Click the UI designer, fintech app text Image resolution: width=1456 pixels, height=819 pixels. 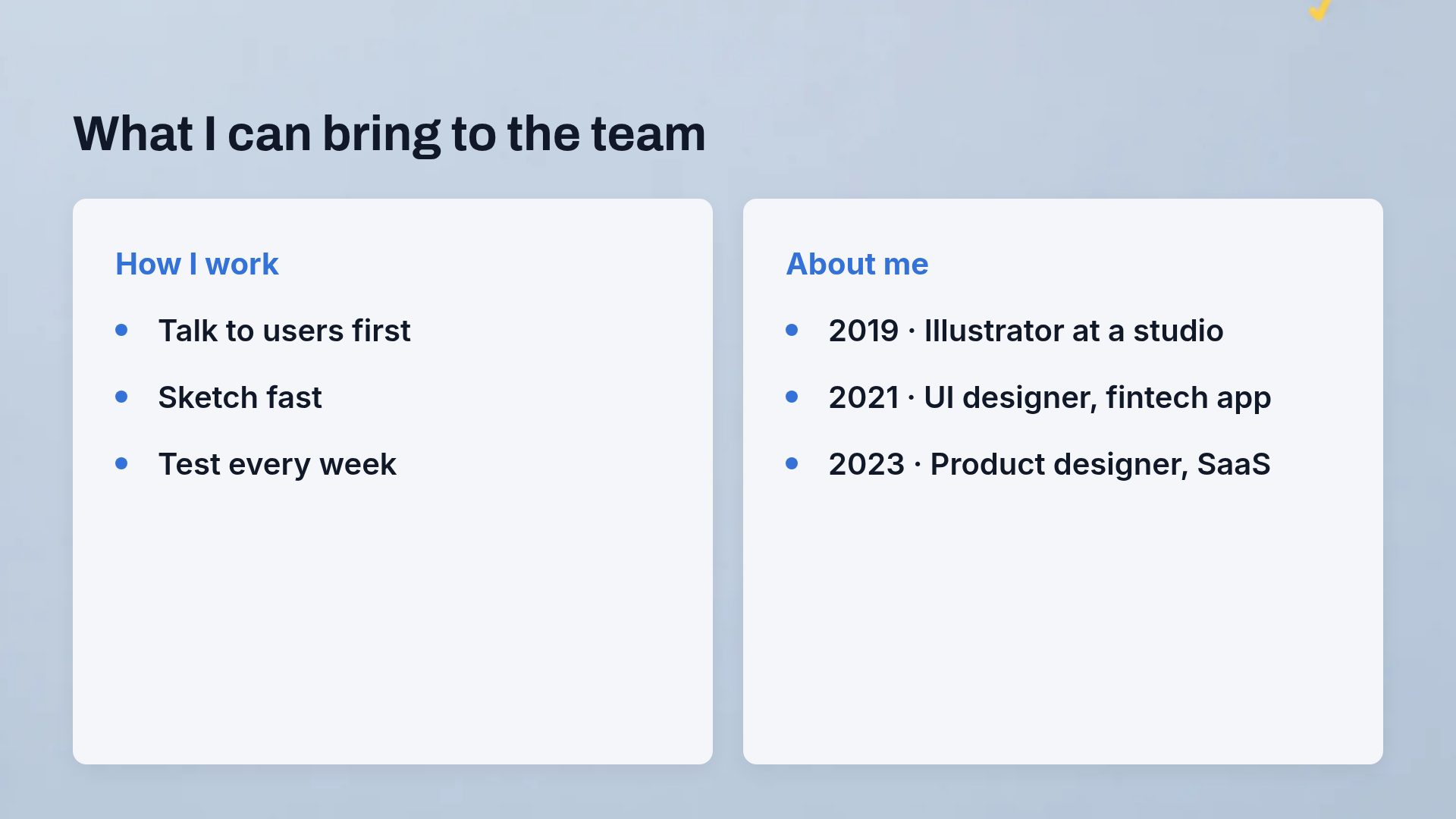pos(1097,397)
